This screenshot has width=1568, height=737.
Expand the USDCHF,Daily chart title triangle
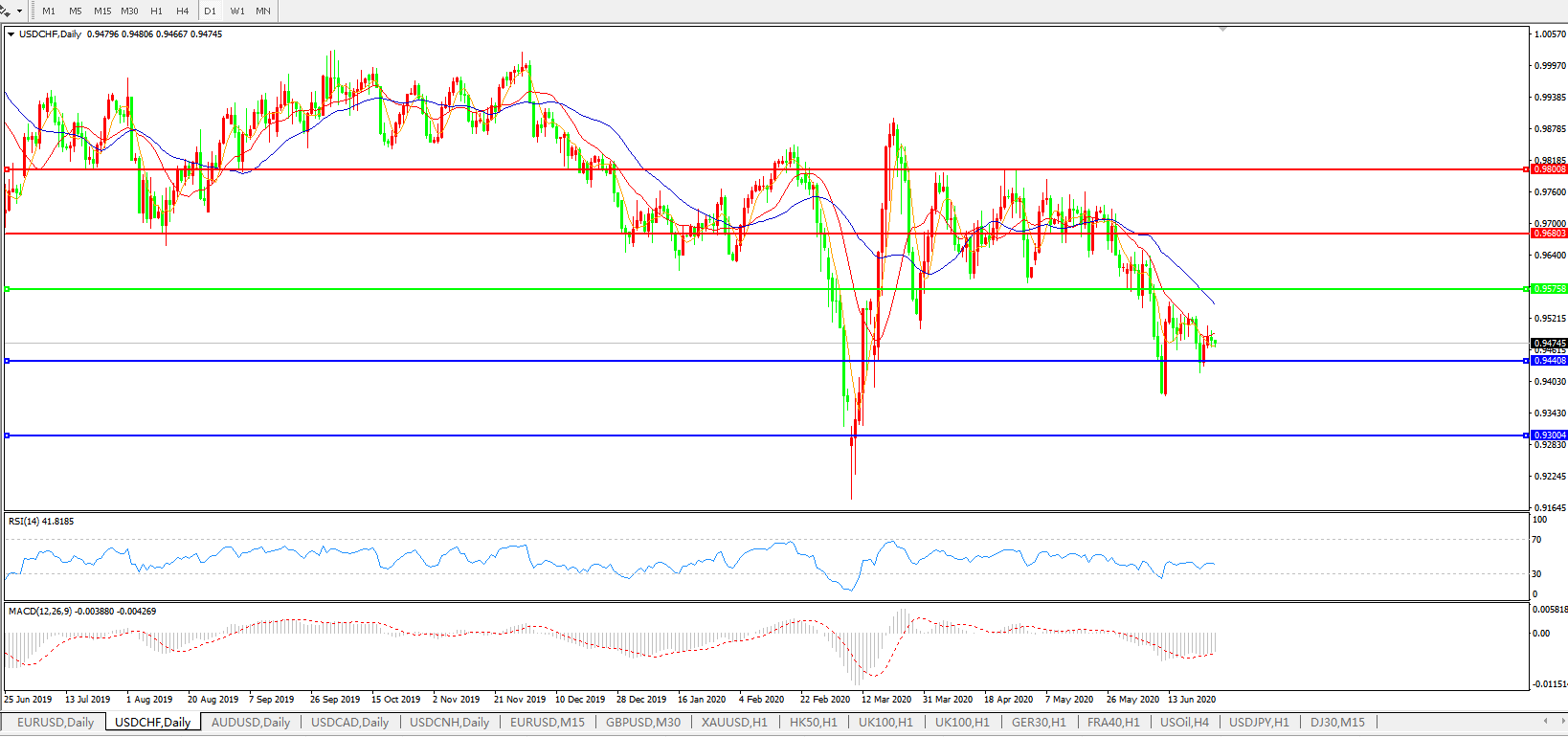11,34
